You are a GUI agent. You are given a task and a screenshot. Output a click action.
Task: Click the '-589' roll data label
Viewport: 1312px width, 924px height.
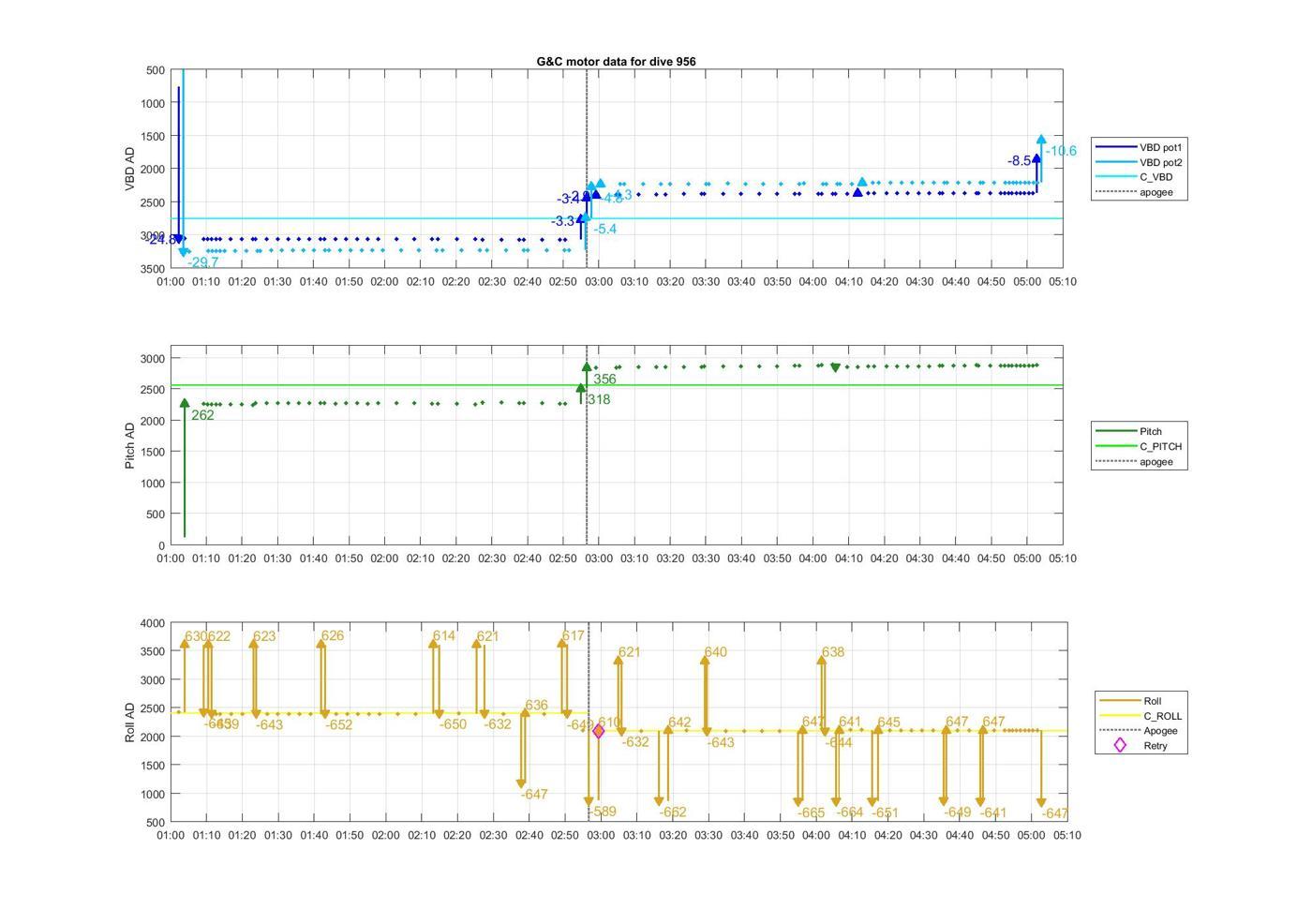pyautogui.click(x=603, y=812)
